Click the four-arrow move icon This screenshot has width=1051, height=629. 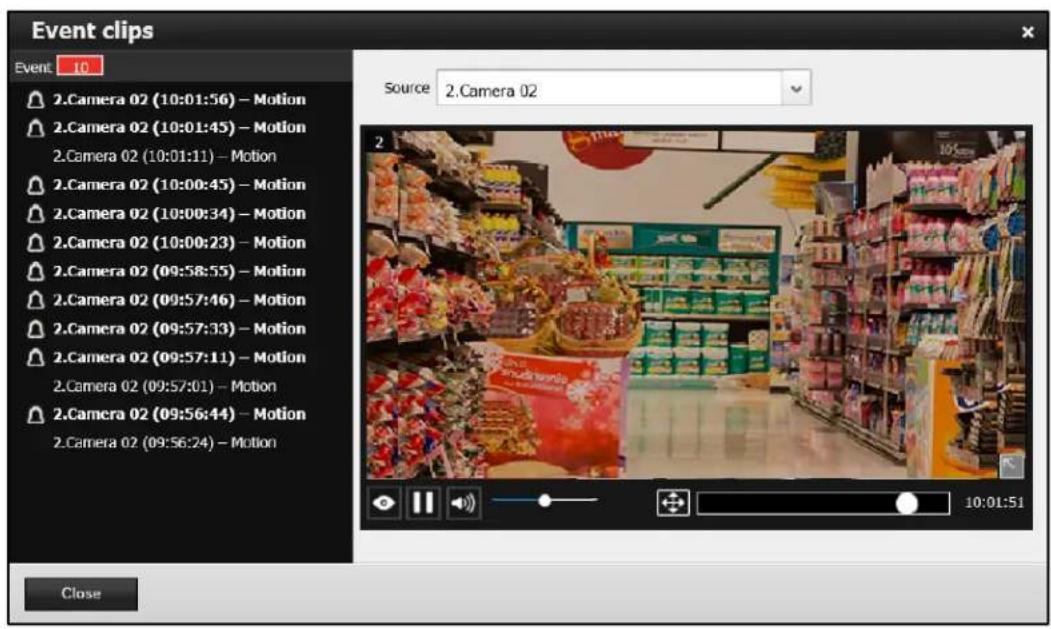673,502
